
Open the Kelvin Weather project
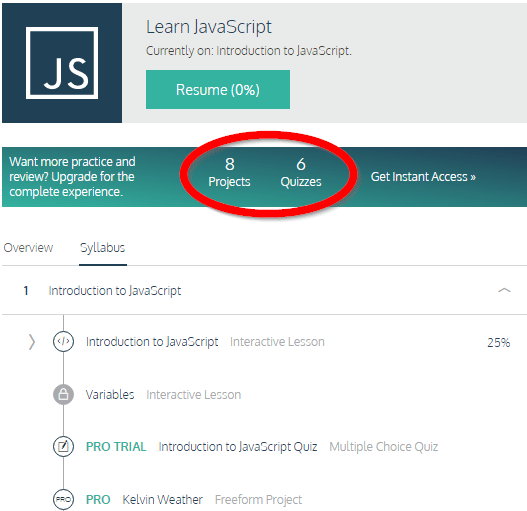162,500
